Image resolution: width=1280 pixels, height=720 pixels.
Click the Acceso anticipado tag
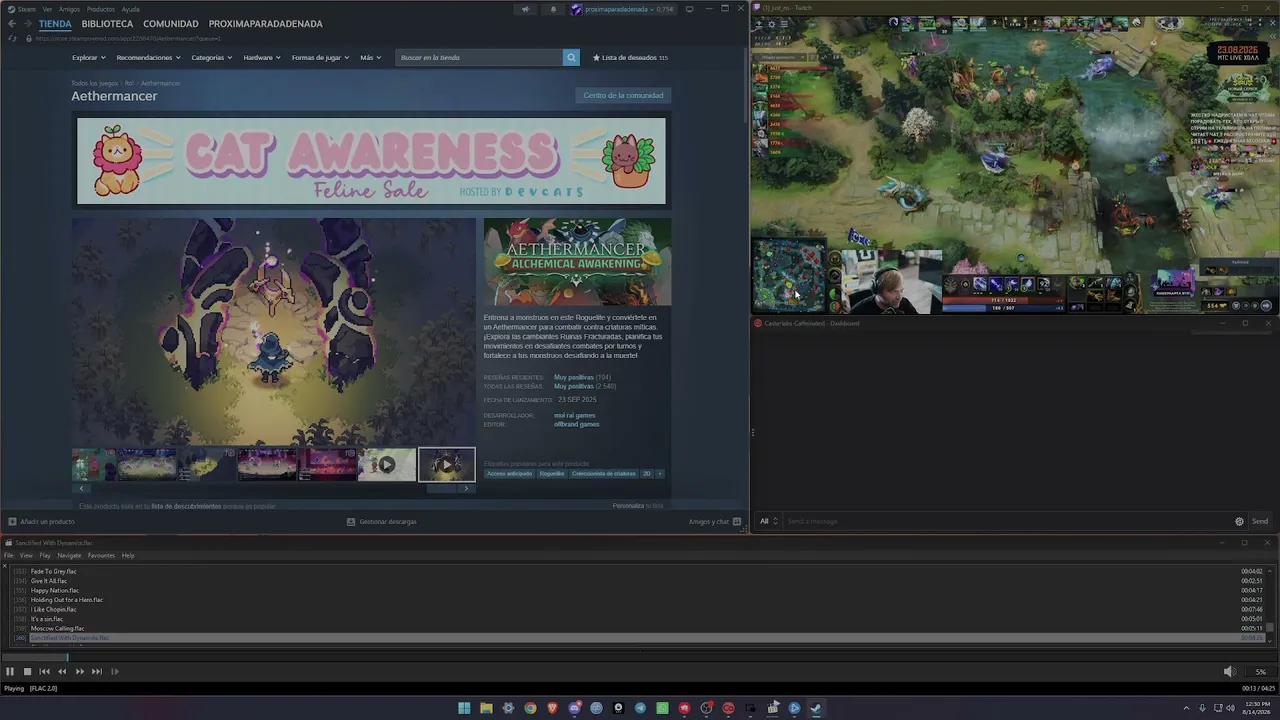tap(510, 473)
